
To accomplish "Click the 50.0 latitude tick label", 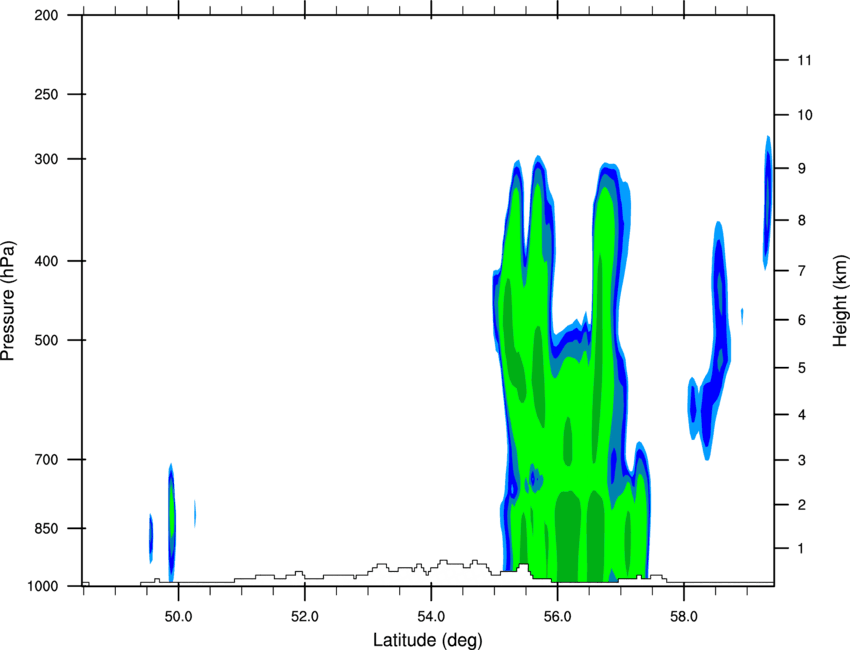I will tap(178, 617).
